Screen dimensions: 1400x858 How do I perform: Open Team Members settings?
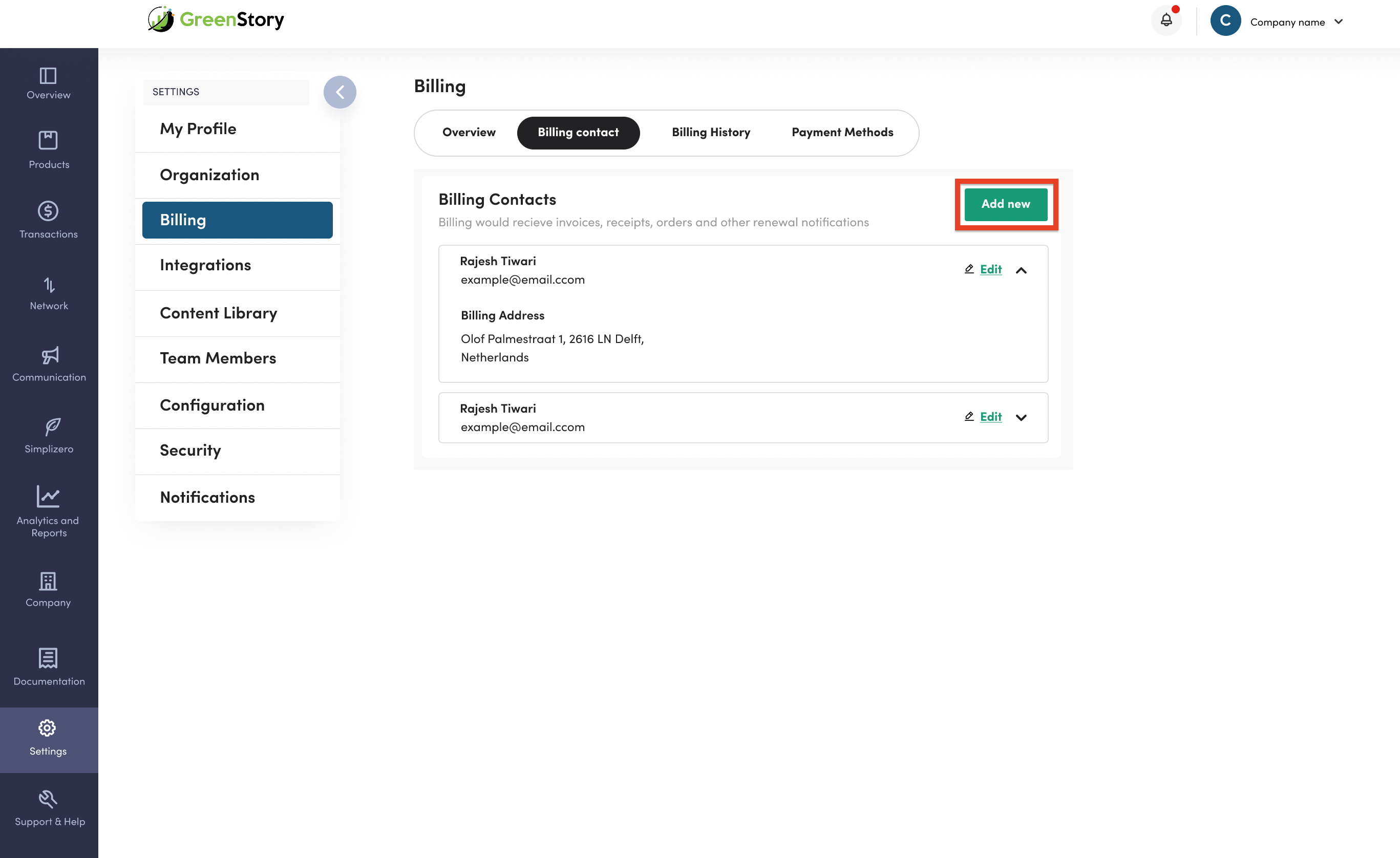tap(218, 358)
